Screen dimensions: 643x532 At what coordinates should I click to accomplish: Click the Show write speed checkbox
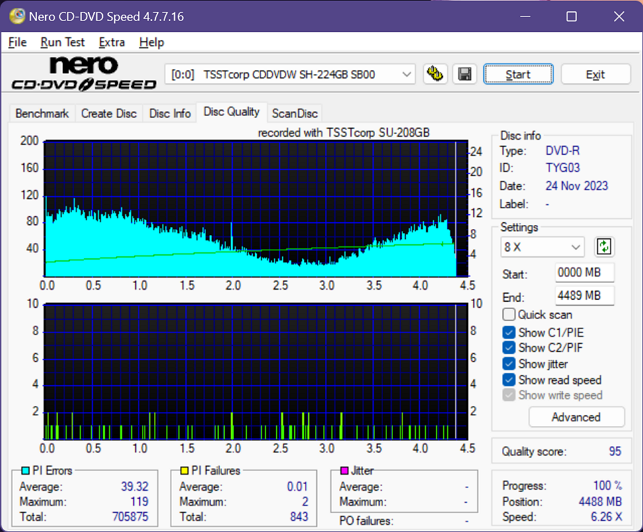pos(508,395)
